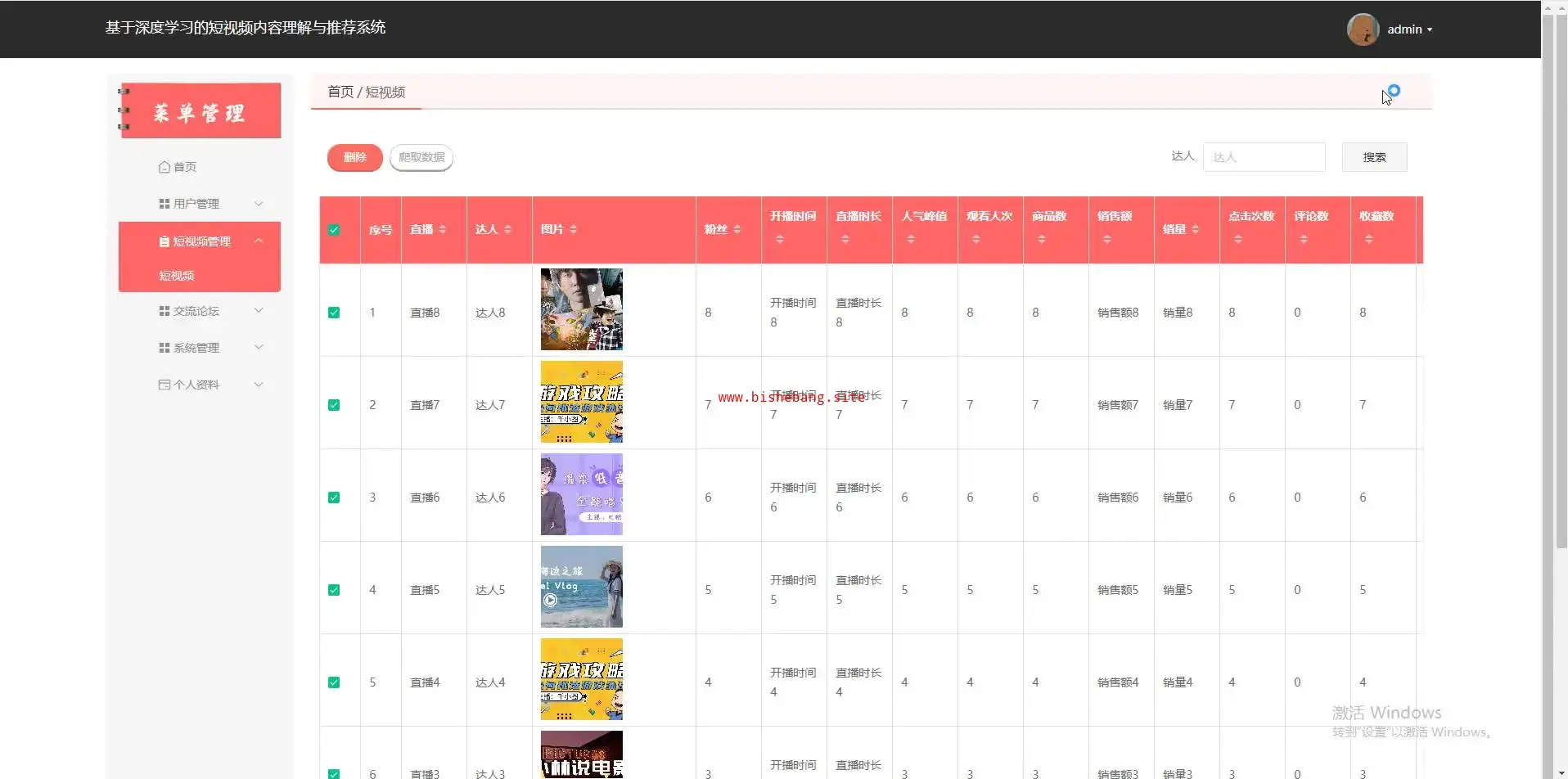Image resolution: width=1568 pixels, height=779 pixels.
Task: Sort table by 直播 column arrows
Action: pos(443,230)
